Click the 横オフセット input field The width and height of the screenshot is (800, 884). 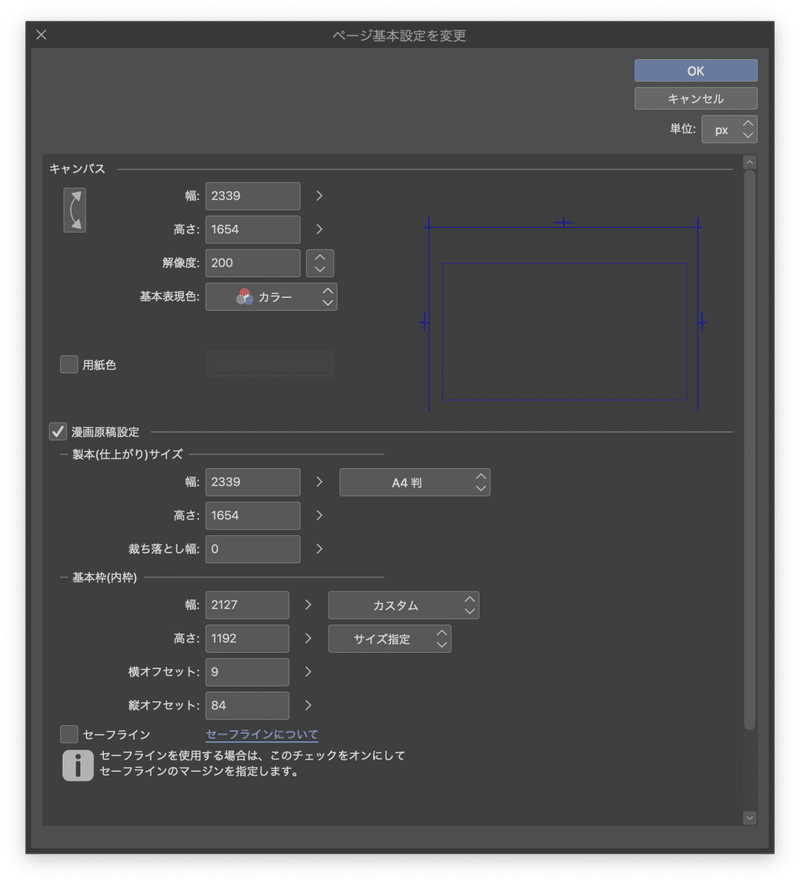[246, 672]
